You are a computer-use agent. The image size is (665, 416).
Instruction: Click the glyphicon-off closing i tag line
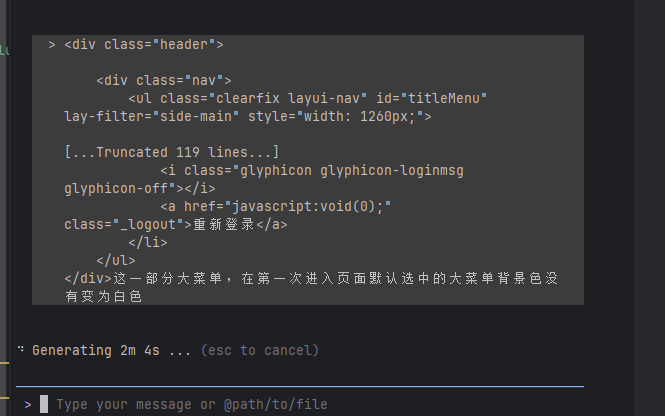click(140, 188)
